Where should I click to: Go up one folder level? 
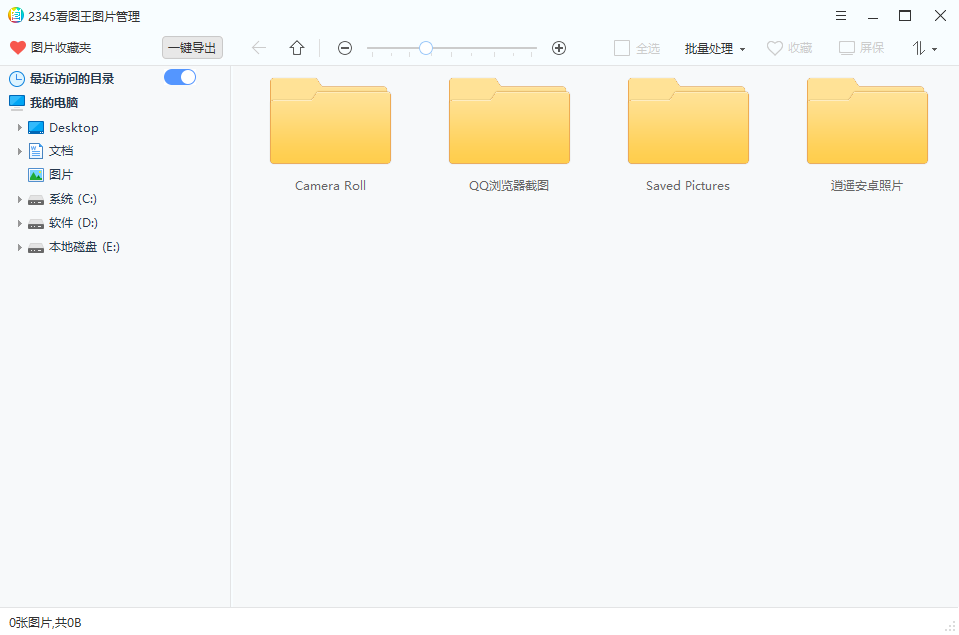click(297, 48)
